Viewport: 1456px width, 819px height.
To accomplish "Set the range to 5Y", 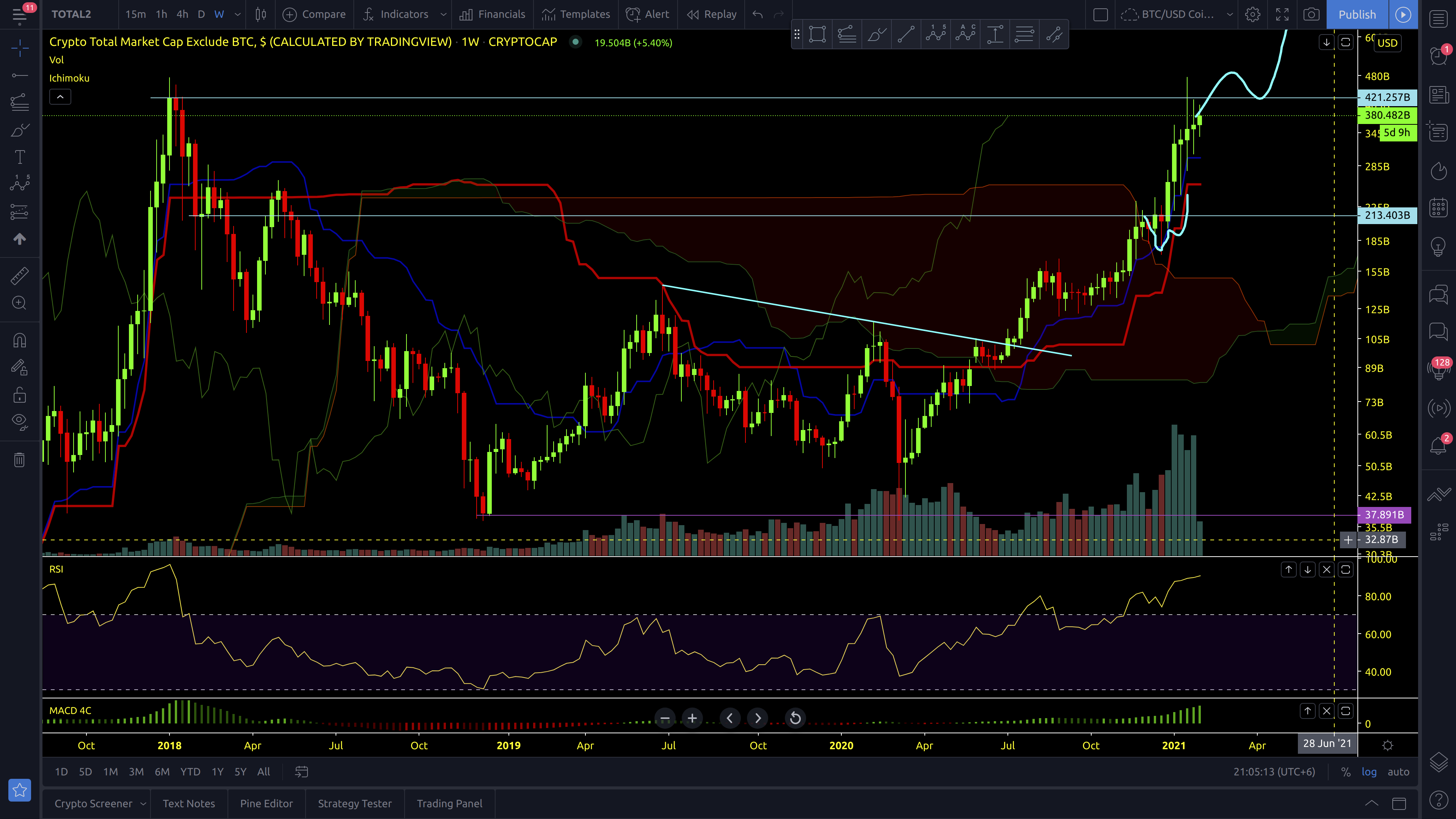I will tap(240, 772).
